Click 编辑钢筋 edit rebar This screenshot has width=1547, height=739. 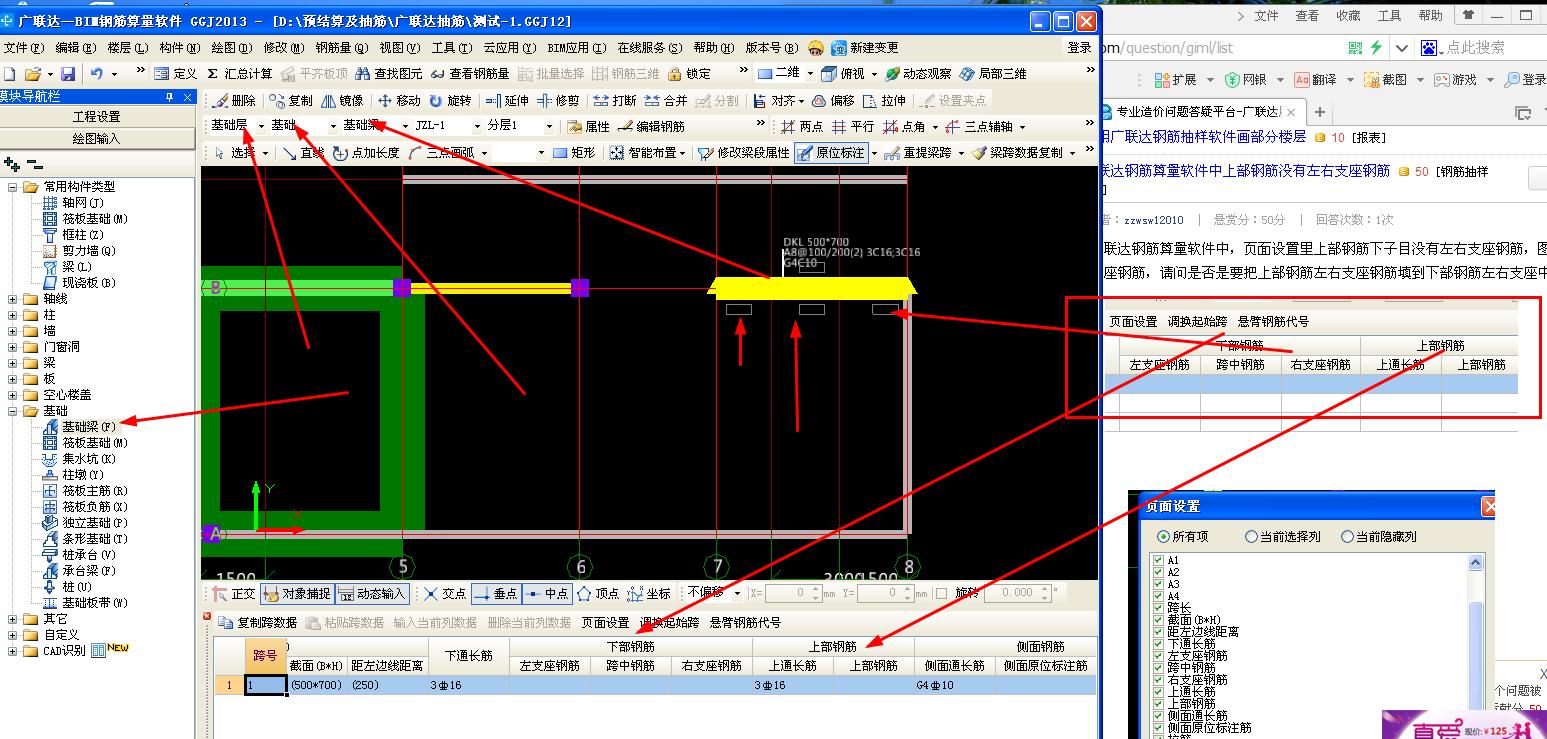651,127
